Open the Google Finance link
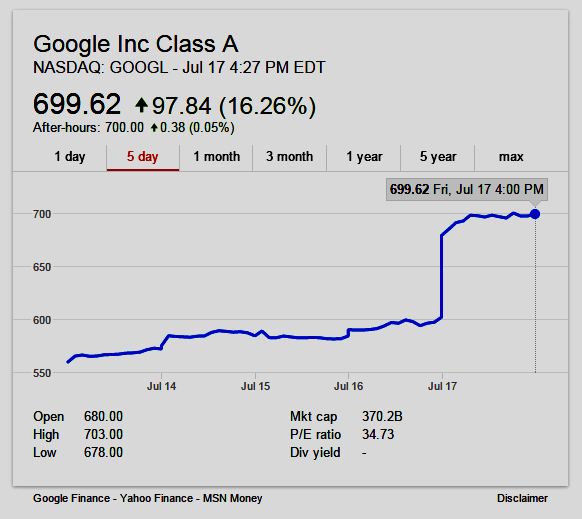This screenshot has height=519, width=582. pyautogui.click(x=72, y=498)
